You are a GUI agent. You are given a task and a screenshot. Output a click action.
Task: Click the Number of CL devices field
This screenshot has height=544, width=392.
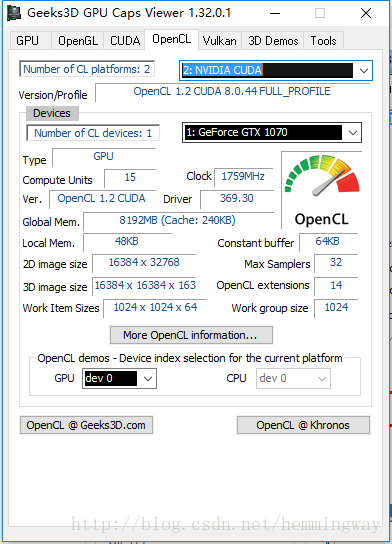(x=93, y=133)
